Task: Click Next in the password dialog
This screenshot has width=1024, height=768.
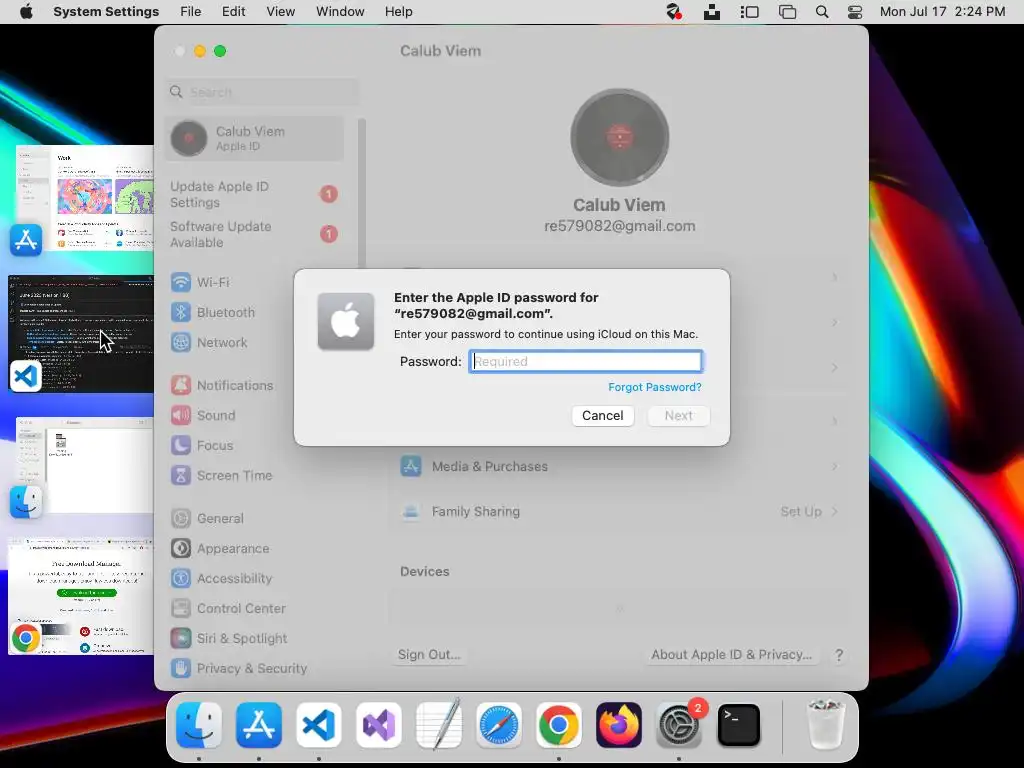Action: [x=679, y=415]
